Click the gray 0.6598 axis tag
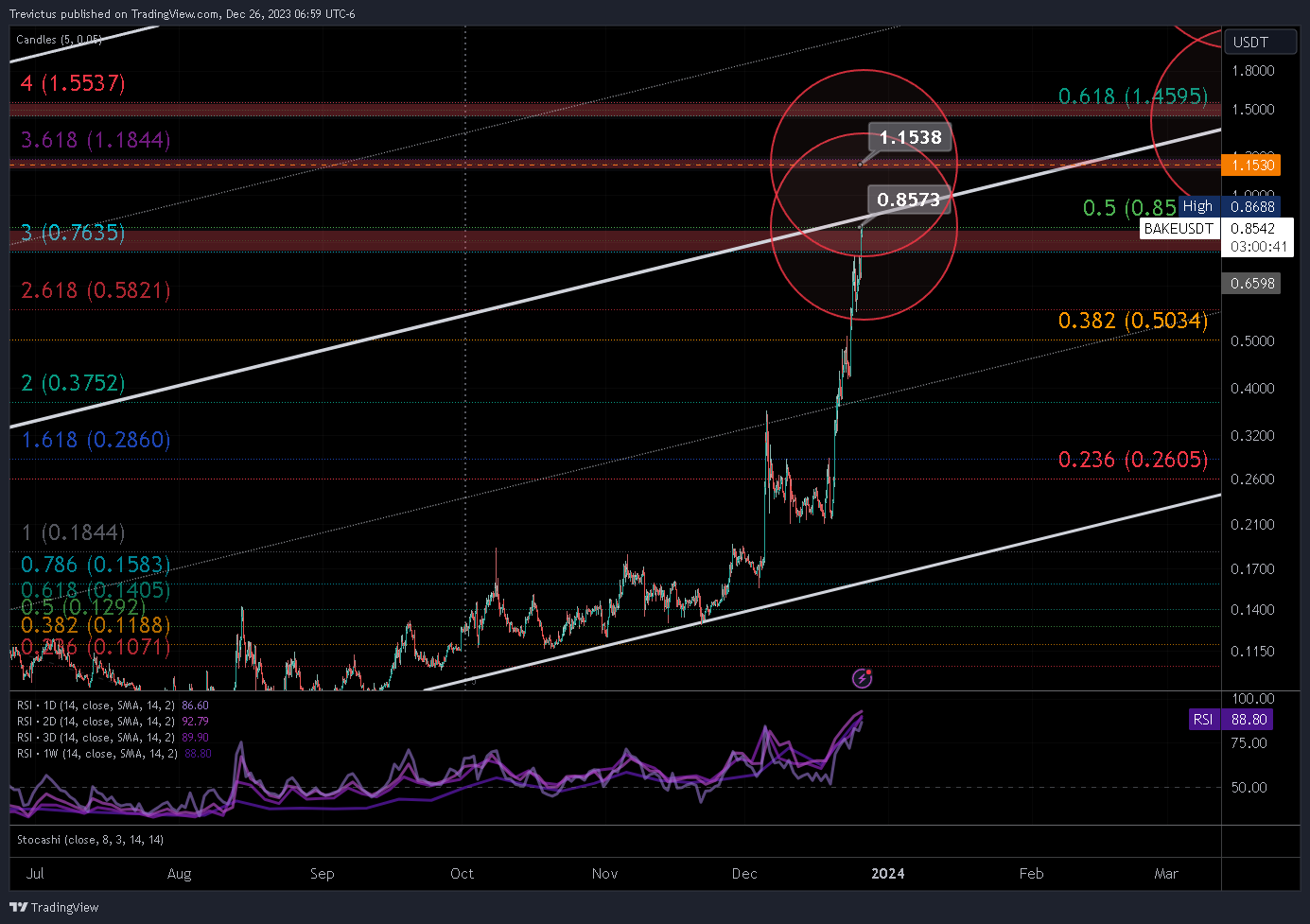The width and height of the screenshot is (1310, 924). (1252, 283)
